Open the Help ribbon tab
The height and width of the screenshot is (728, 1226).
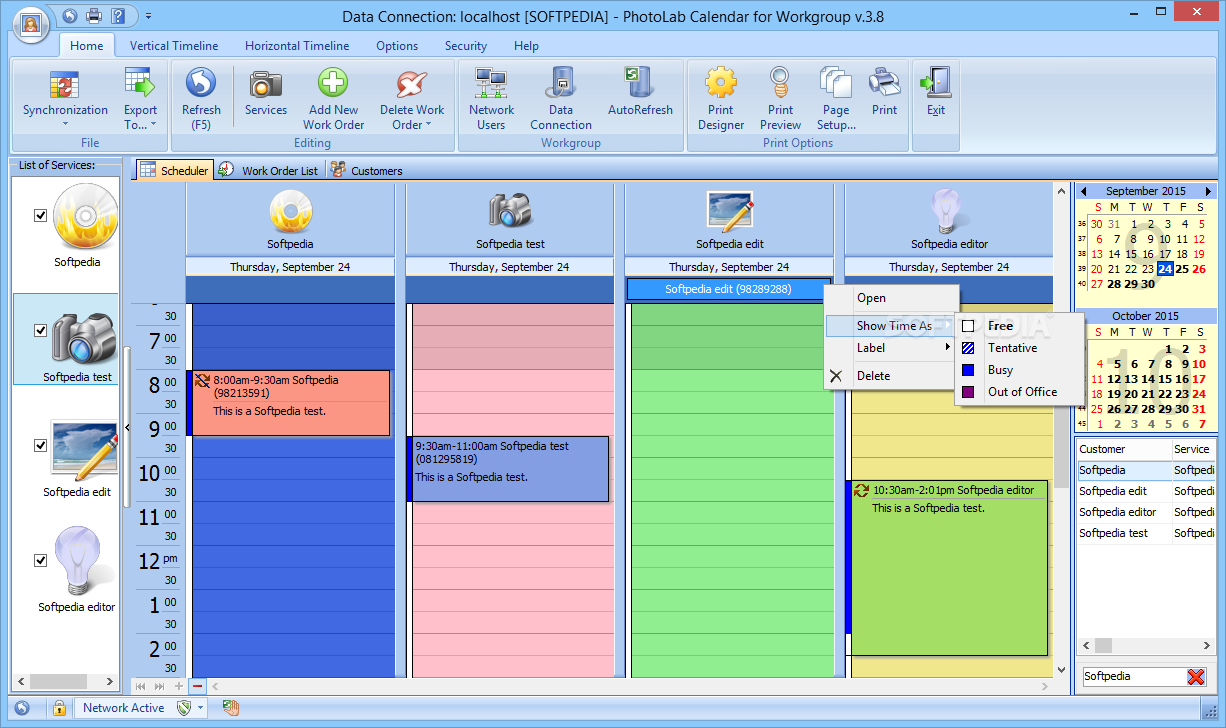point(526,46)
